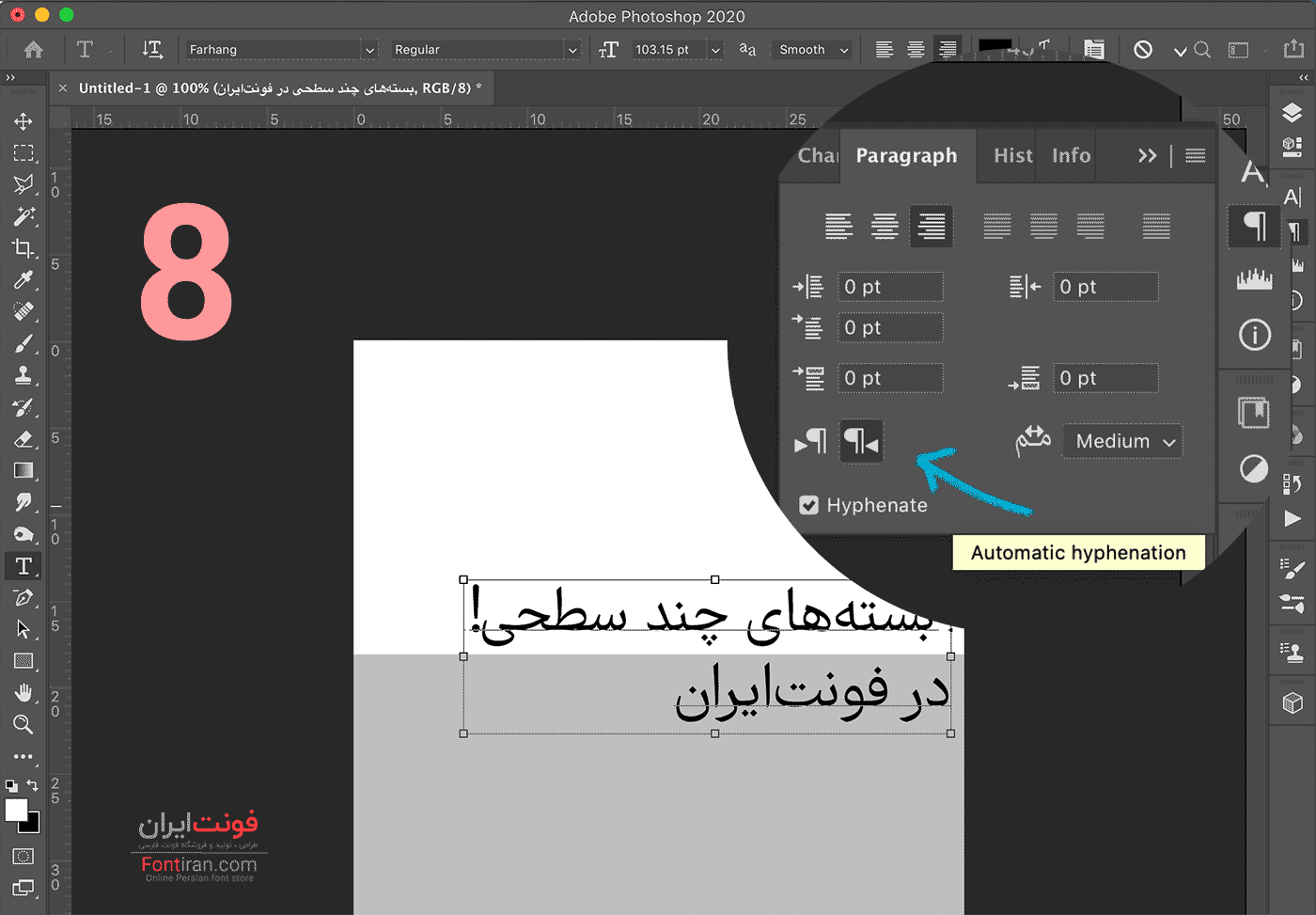Viewport: 1316px width, 915px height.
Task: Switch to the Info panel tab
Action: (x=1071, y=156)
